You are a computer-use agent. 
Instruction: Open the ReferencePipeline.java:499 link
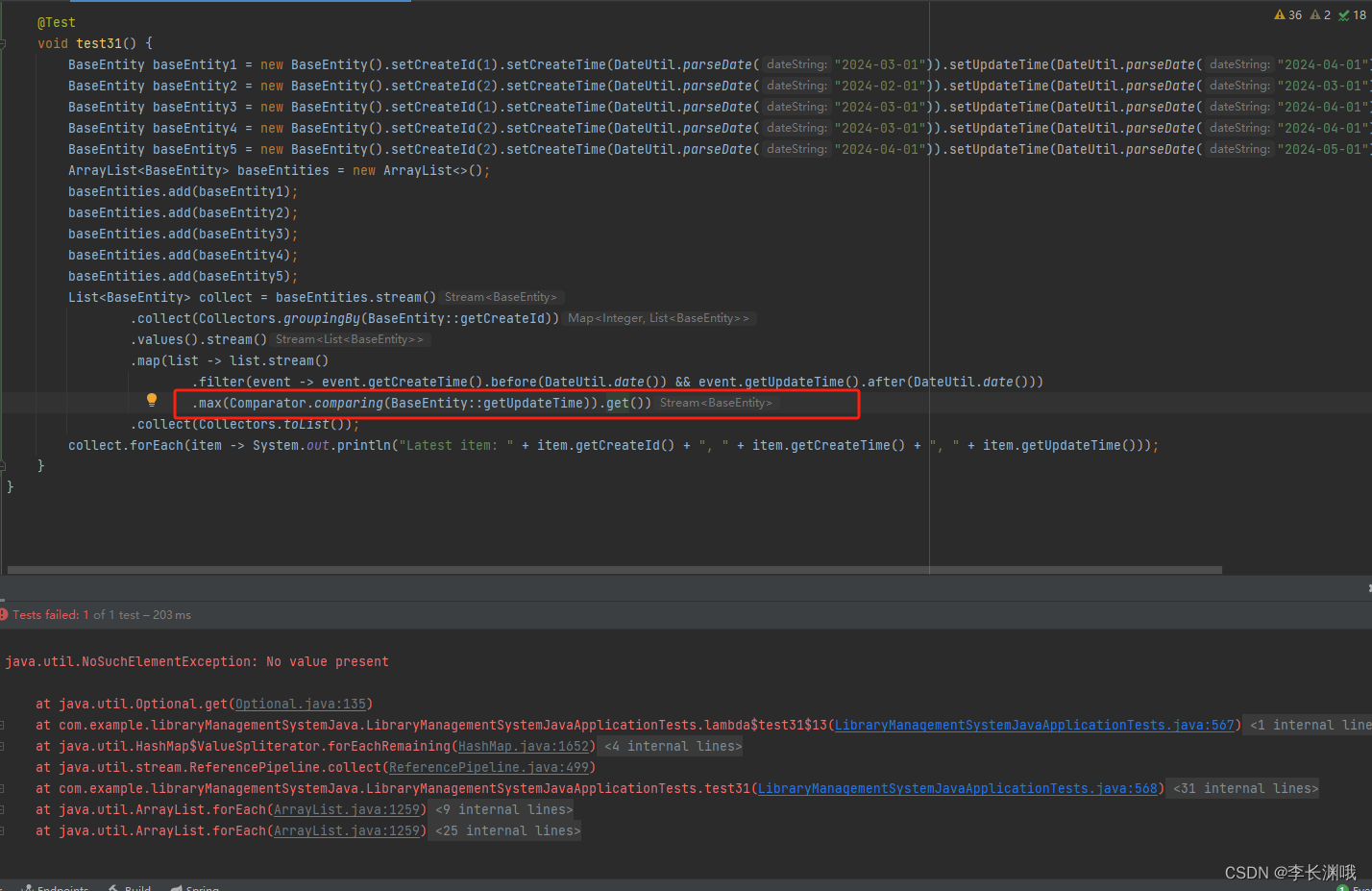489,767
